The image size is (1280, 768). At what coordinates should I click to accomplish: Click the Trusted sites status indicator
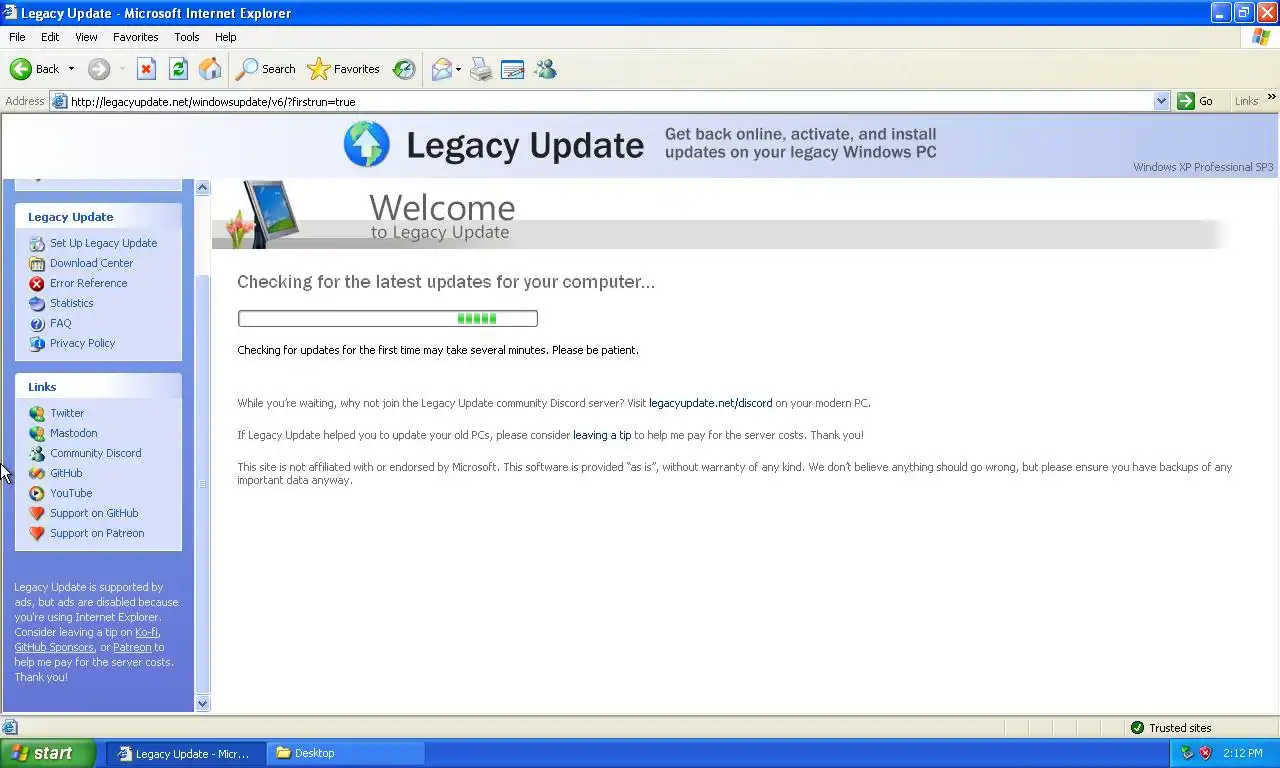pos(1170,728)
